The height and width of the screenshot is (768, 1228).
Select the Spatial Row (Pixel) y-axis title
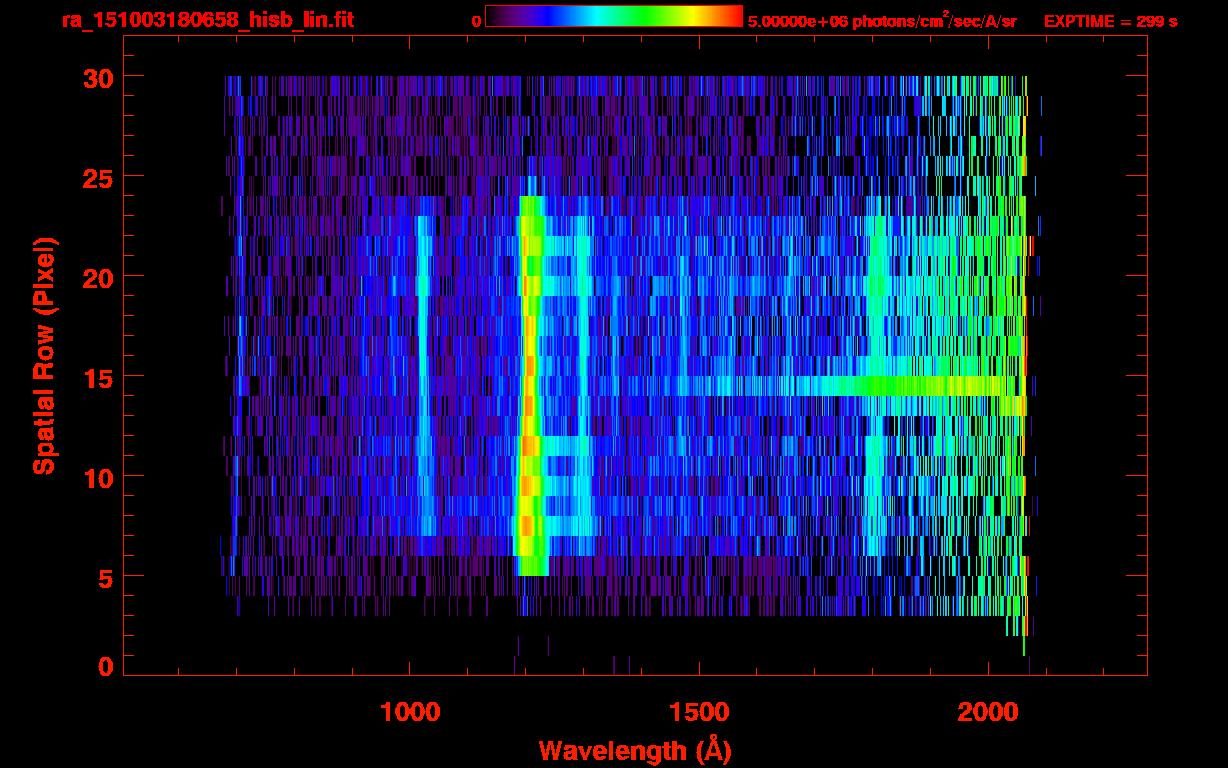coord(45,355)
